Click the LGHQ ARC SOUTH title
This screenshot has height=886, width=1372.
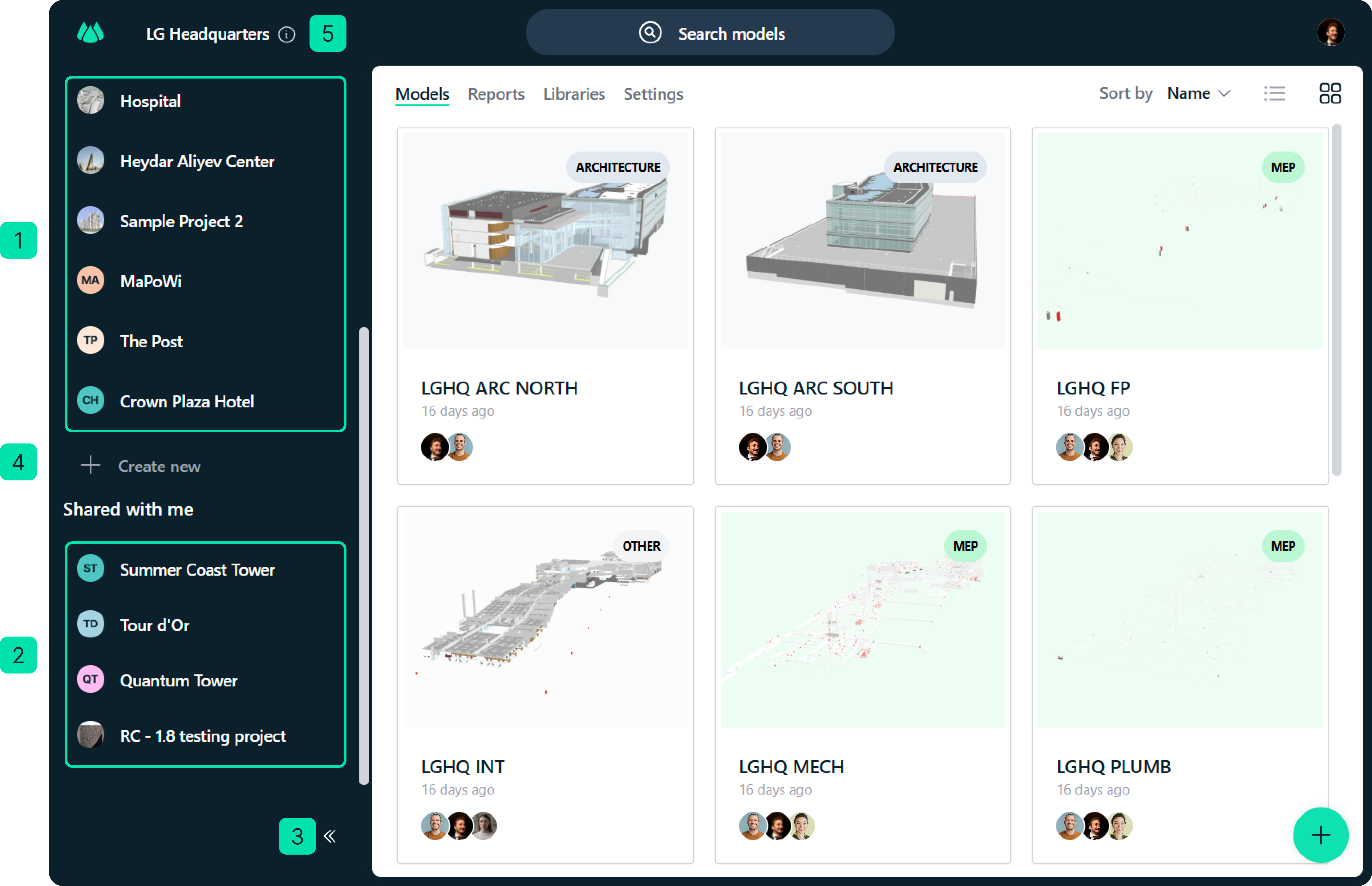click(x=816, y=388)
